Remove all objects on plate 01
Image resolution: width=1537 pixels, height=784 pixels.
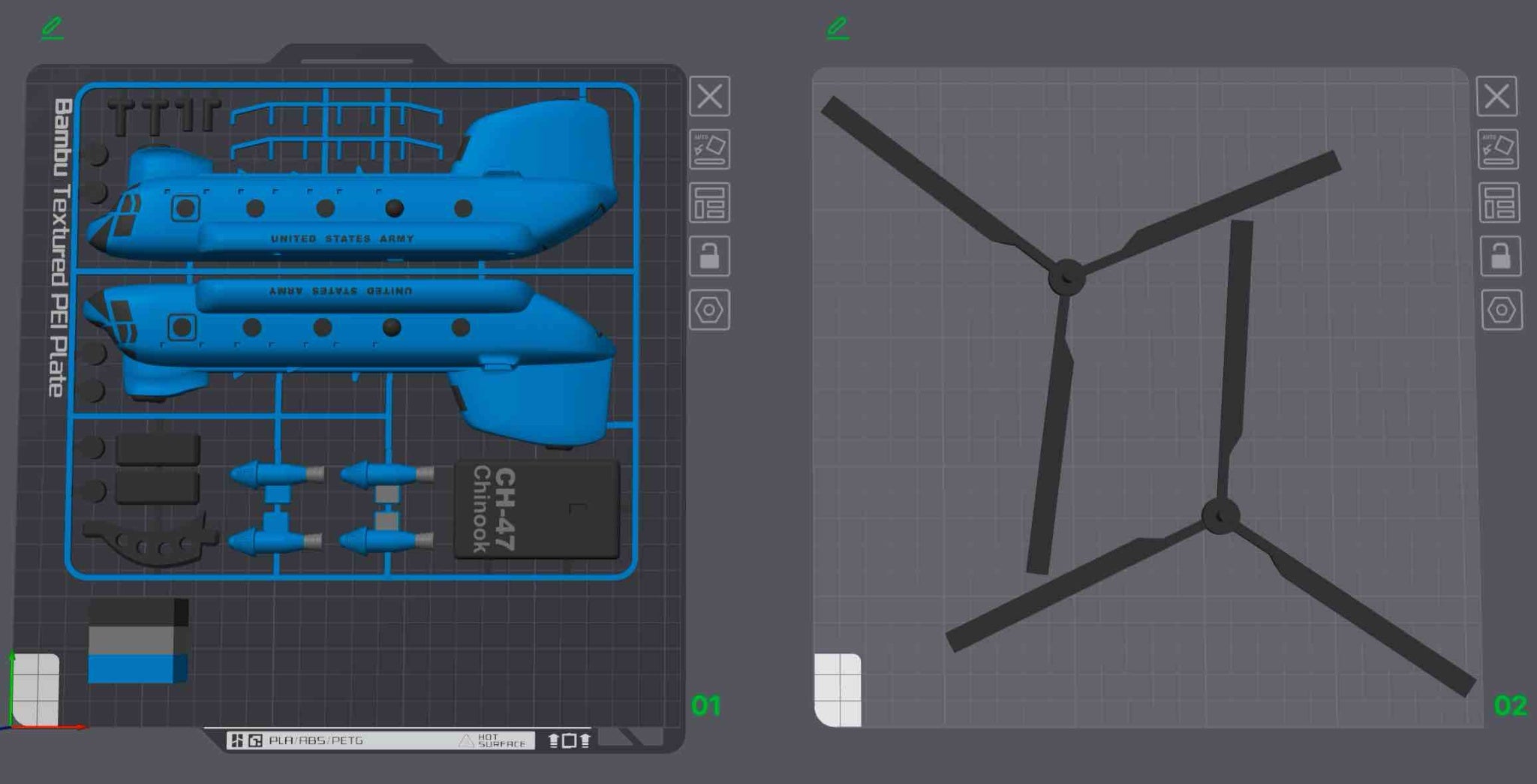[x=709, y=96]
